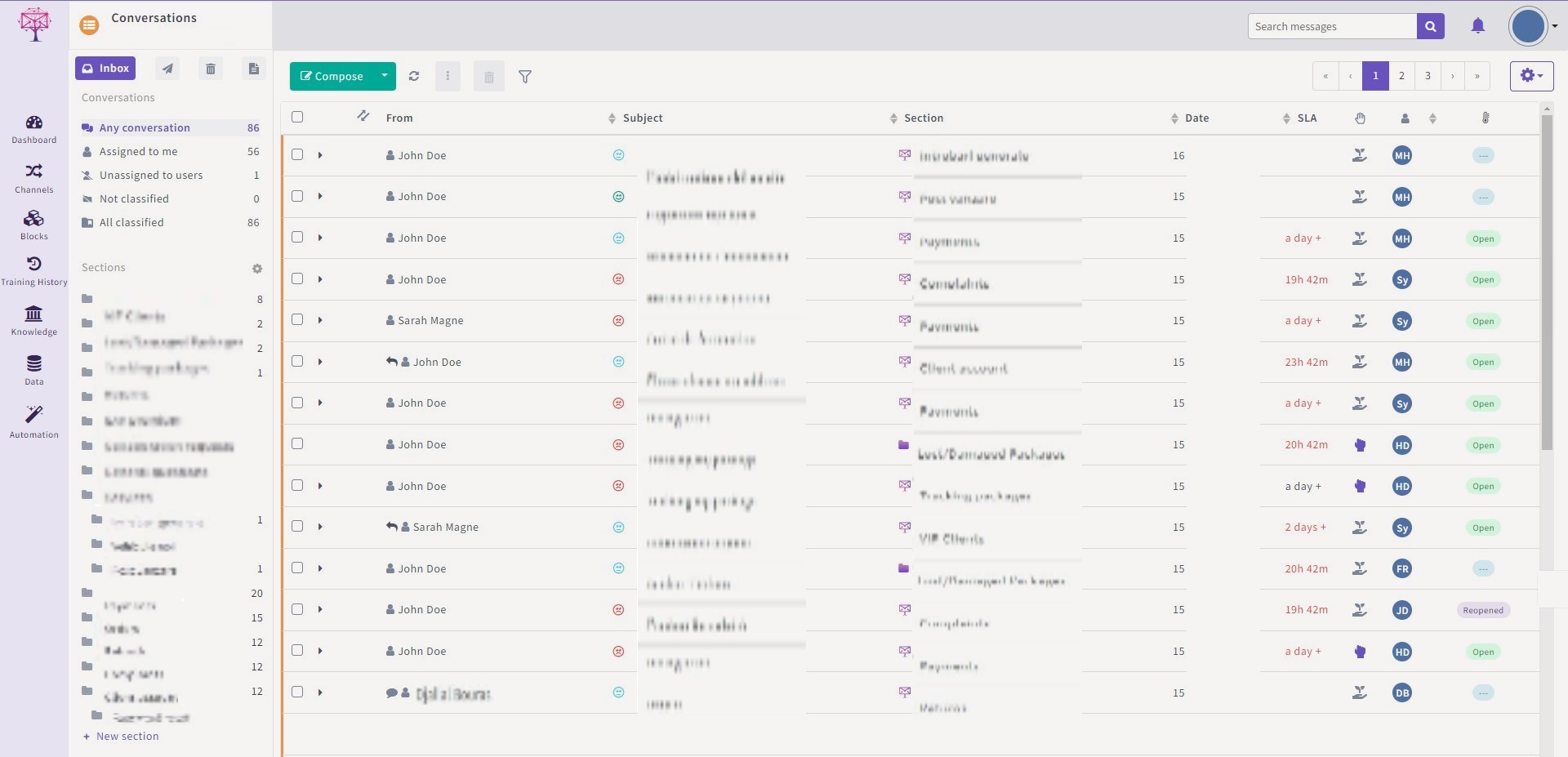Click the hand column header icon

click(x=1360, y=118)
